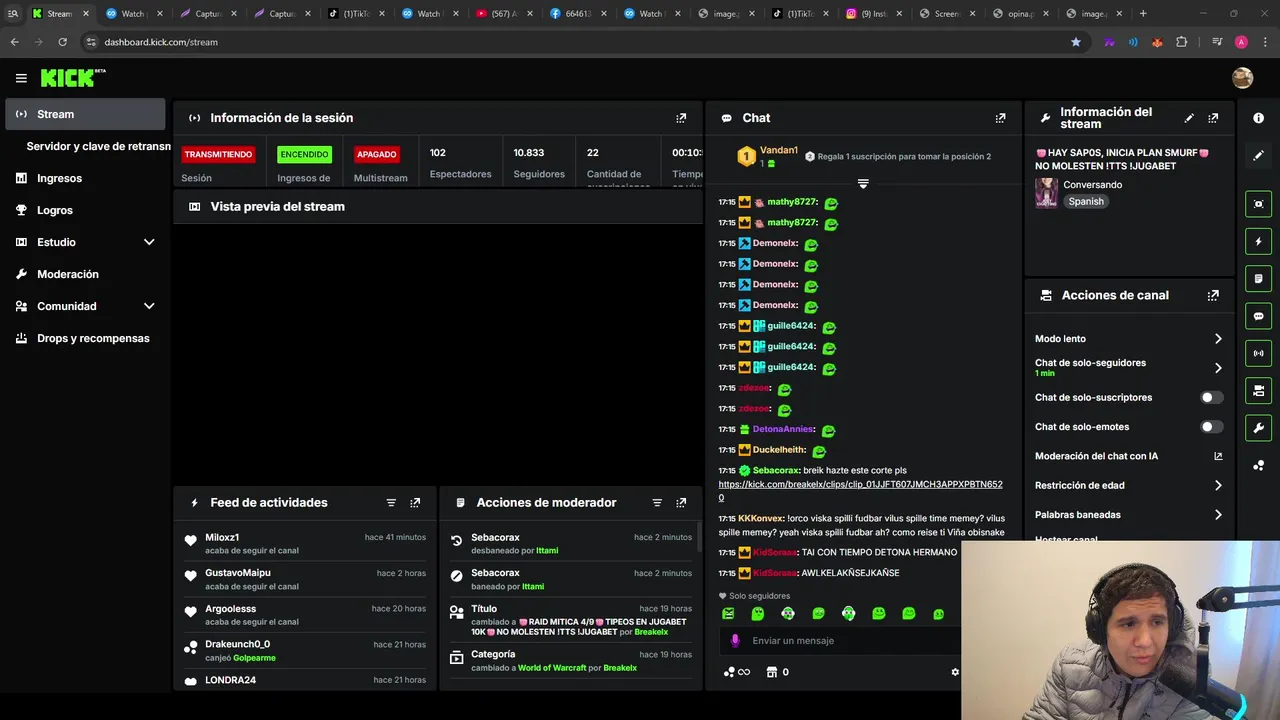Pop out the Acciones de canal panel
The width and height of the screenshot is (1280, 720).
(x=1213, y=296)
